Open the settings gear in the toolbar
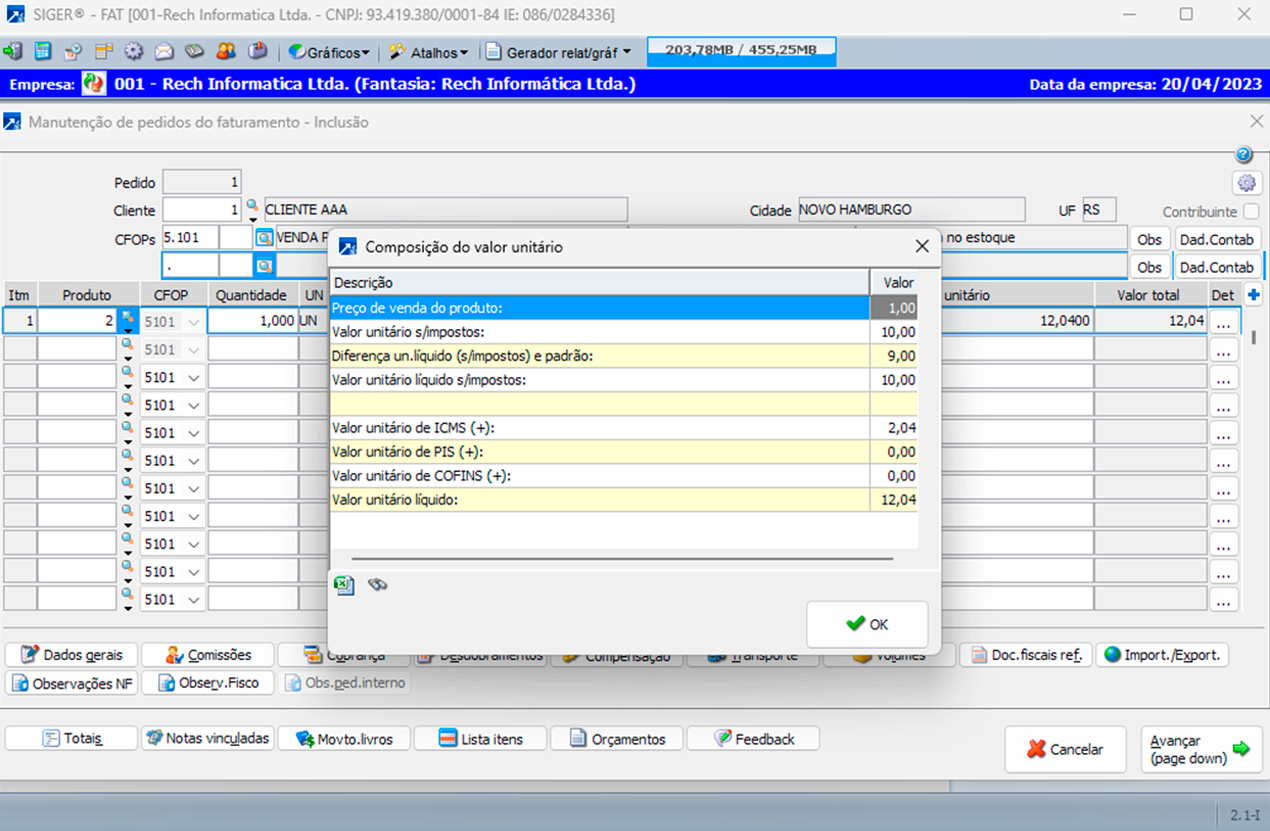Image resolution: width=1270 pixels, height=831 pixels. pyautogui.click(x=133, y=51)
